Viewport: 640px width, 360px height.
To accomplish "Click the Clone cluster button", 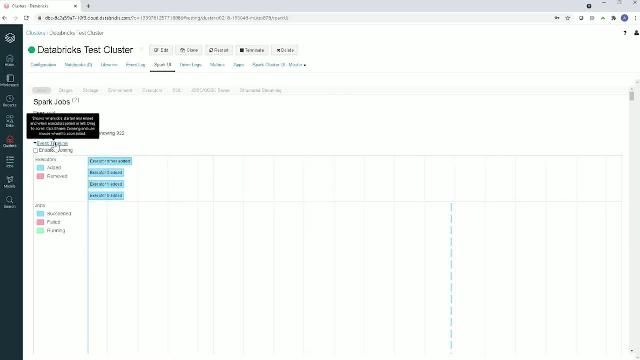I will pyautogui.click(x=189, y=50).
